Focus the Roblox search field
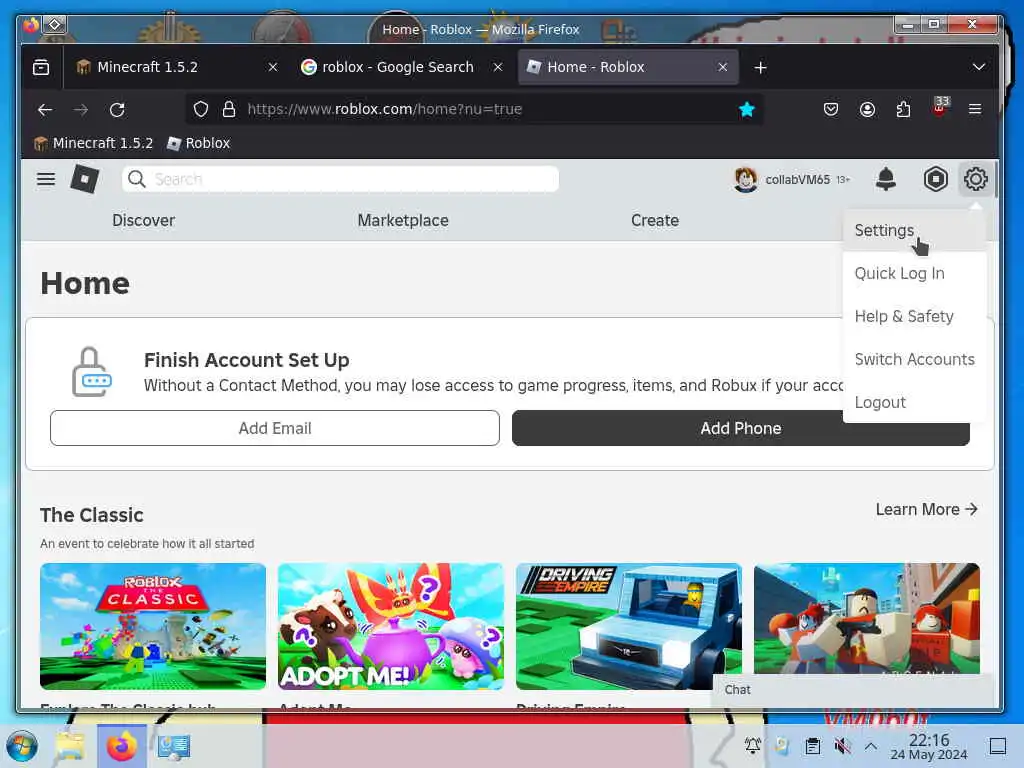The image size is (1024, 768). click(340, 179)
